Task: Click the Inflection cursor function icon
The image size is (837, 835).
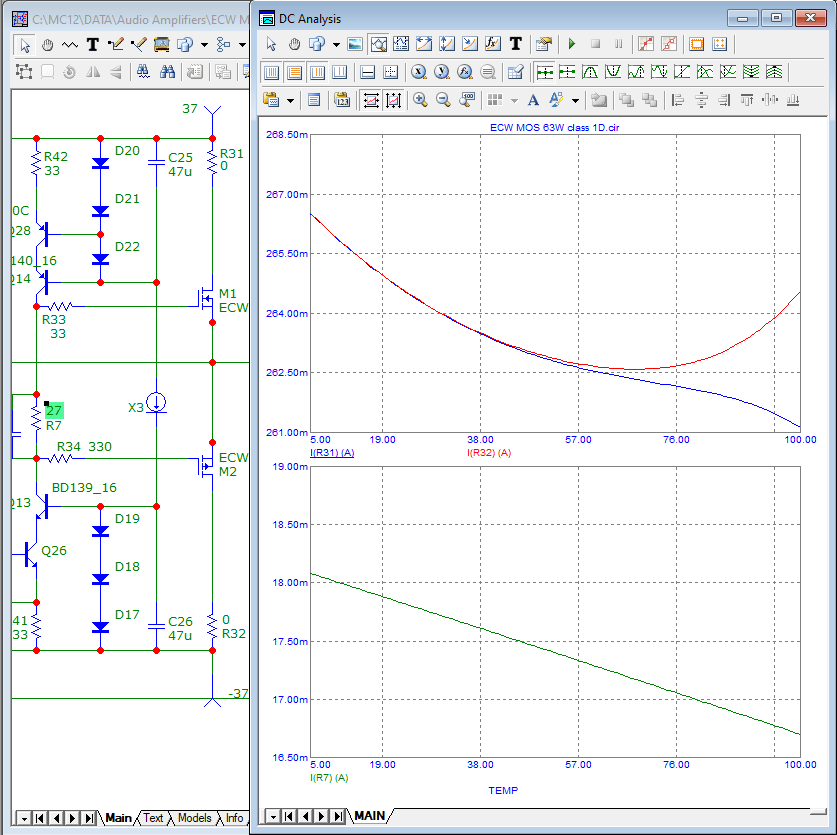Action: tap(682, 72)
